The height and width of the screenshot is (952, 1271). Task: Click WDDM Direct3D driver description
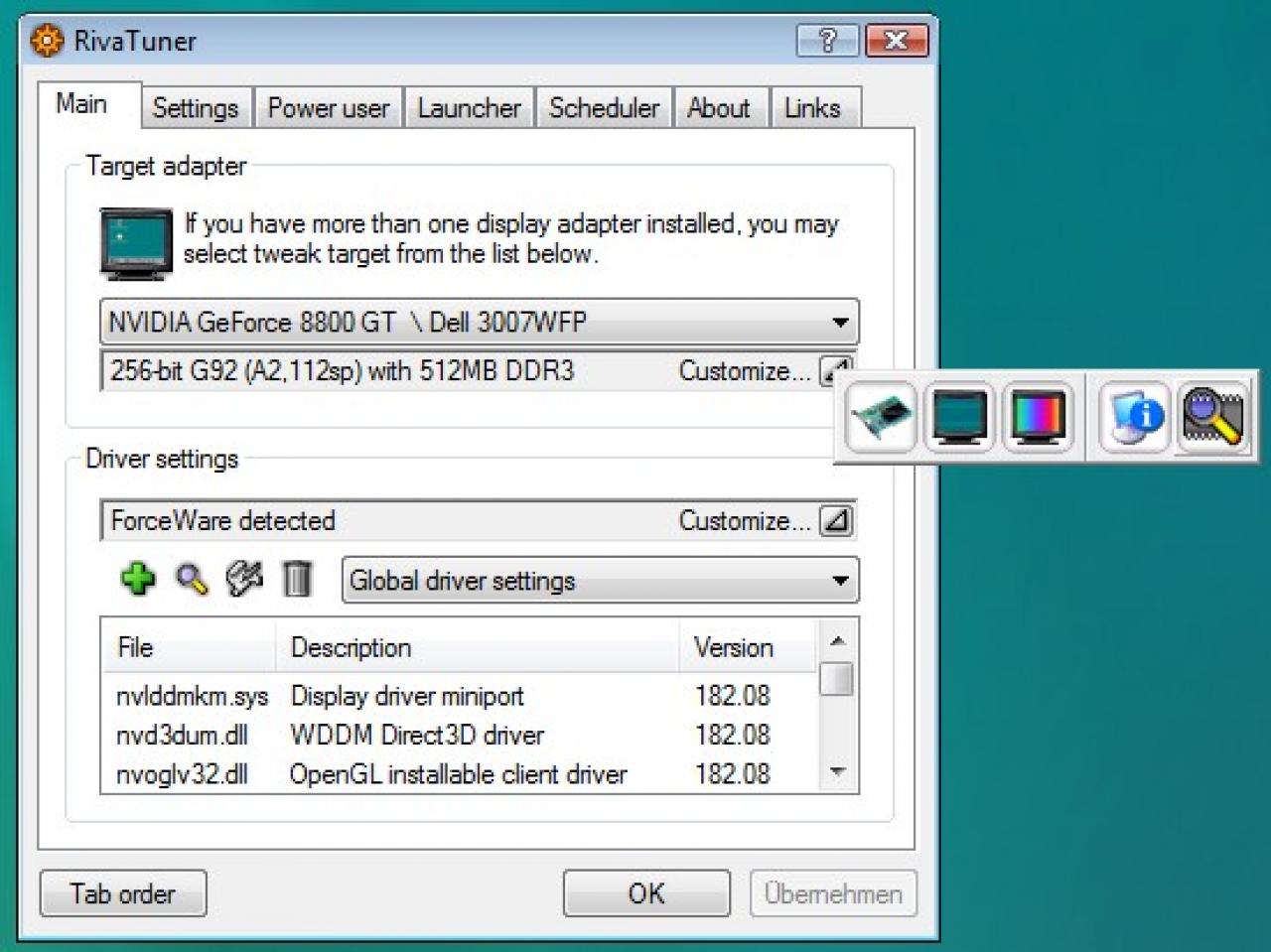pyautogui.click(x=417, y=735)
